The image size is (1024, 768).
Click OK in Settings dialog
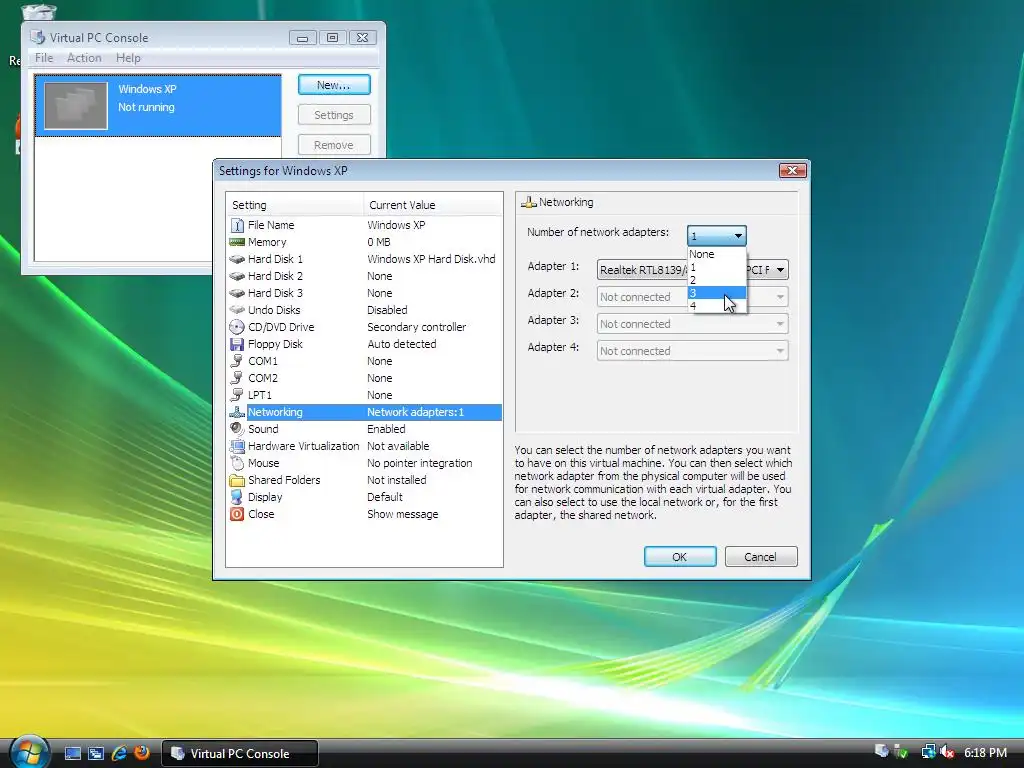tap(680, 556)
